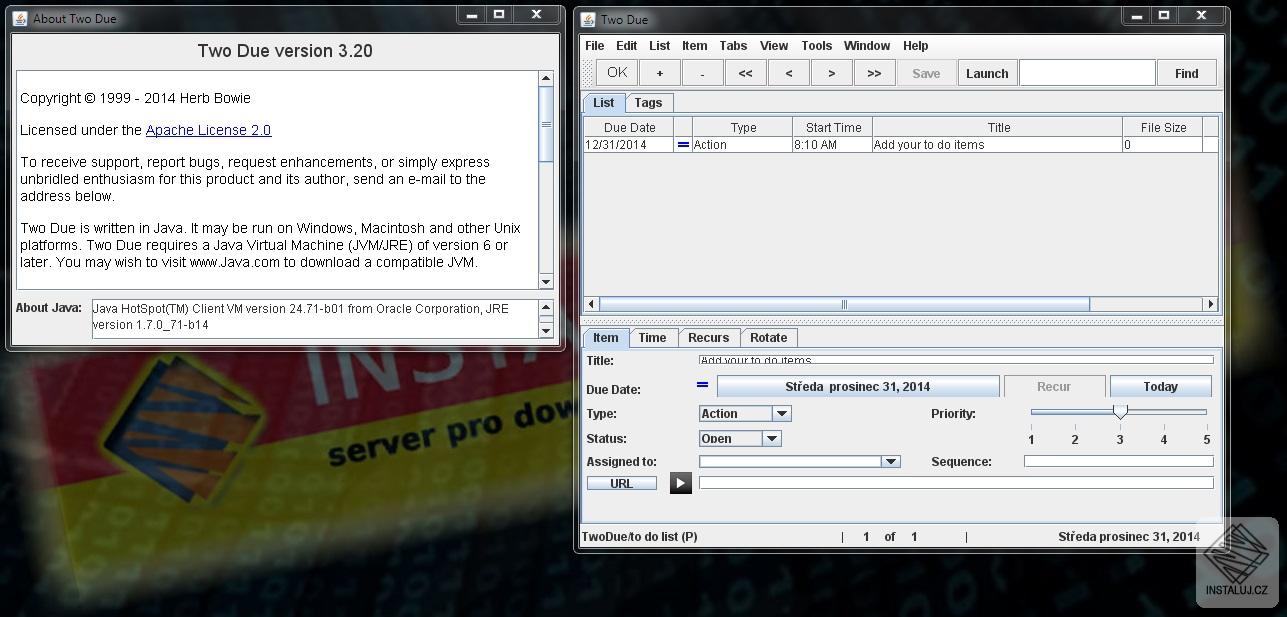Add a new item with plus button
Screen dimensions: 1287x617
pyautogui.click(x=659, y=73)
